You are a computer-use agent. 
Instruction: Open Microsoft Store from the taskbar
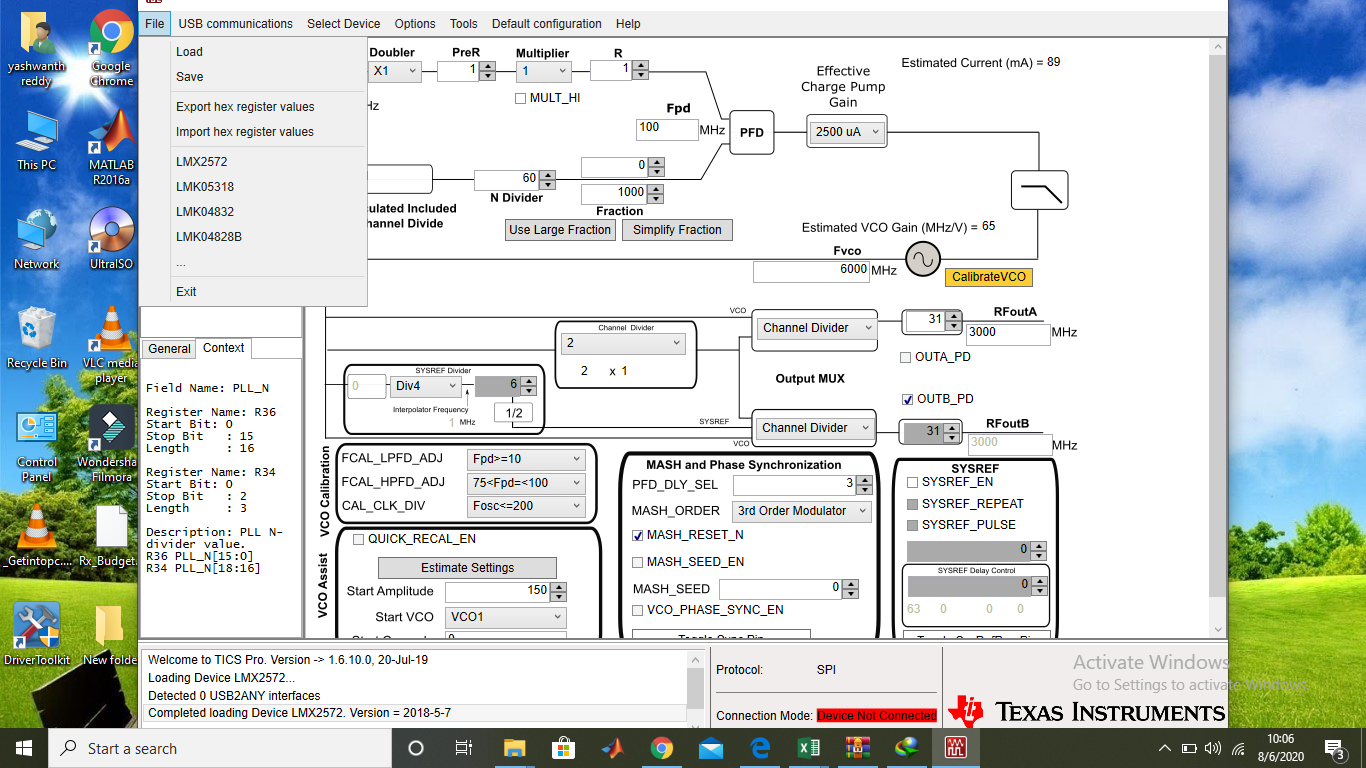click(x=563, y=748)
